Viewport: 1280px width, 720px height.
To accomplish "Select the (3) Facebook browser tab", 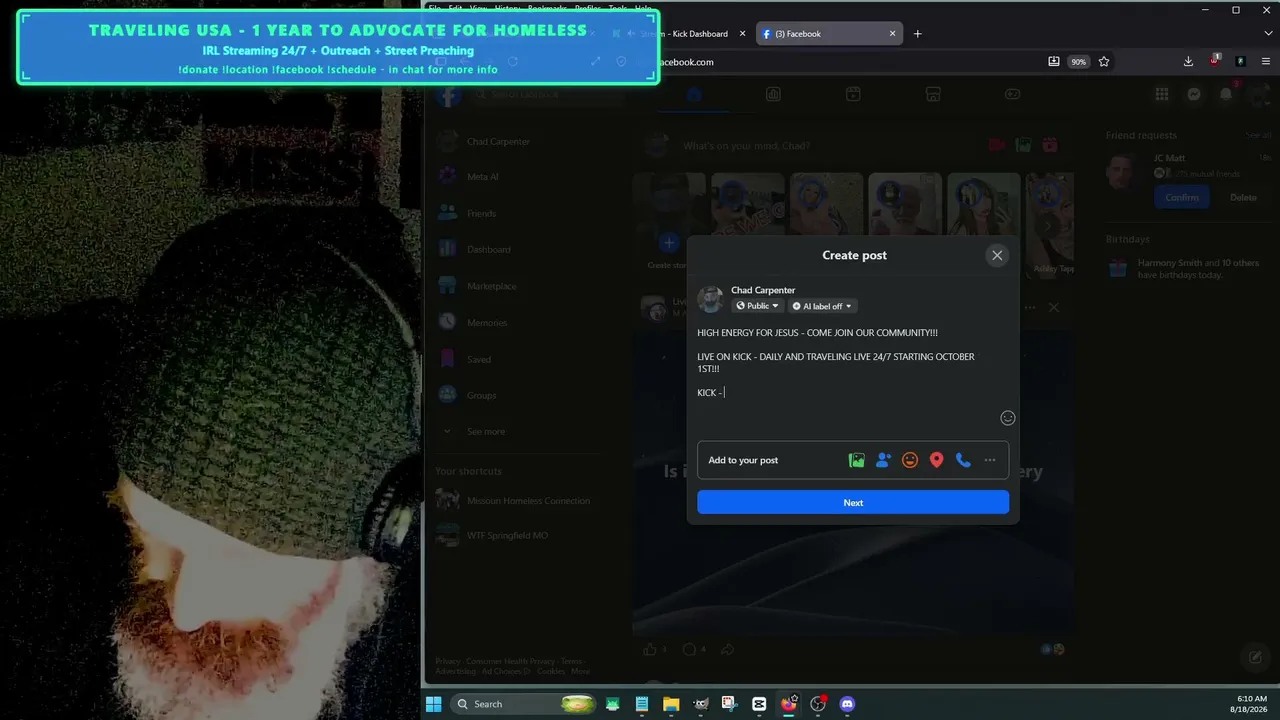I will 829,34.
